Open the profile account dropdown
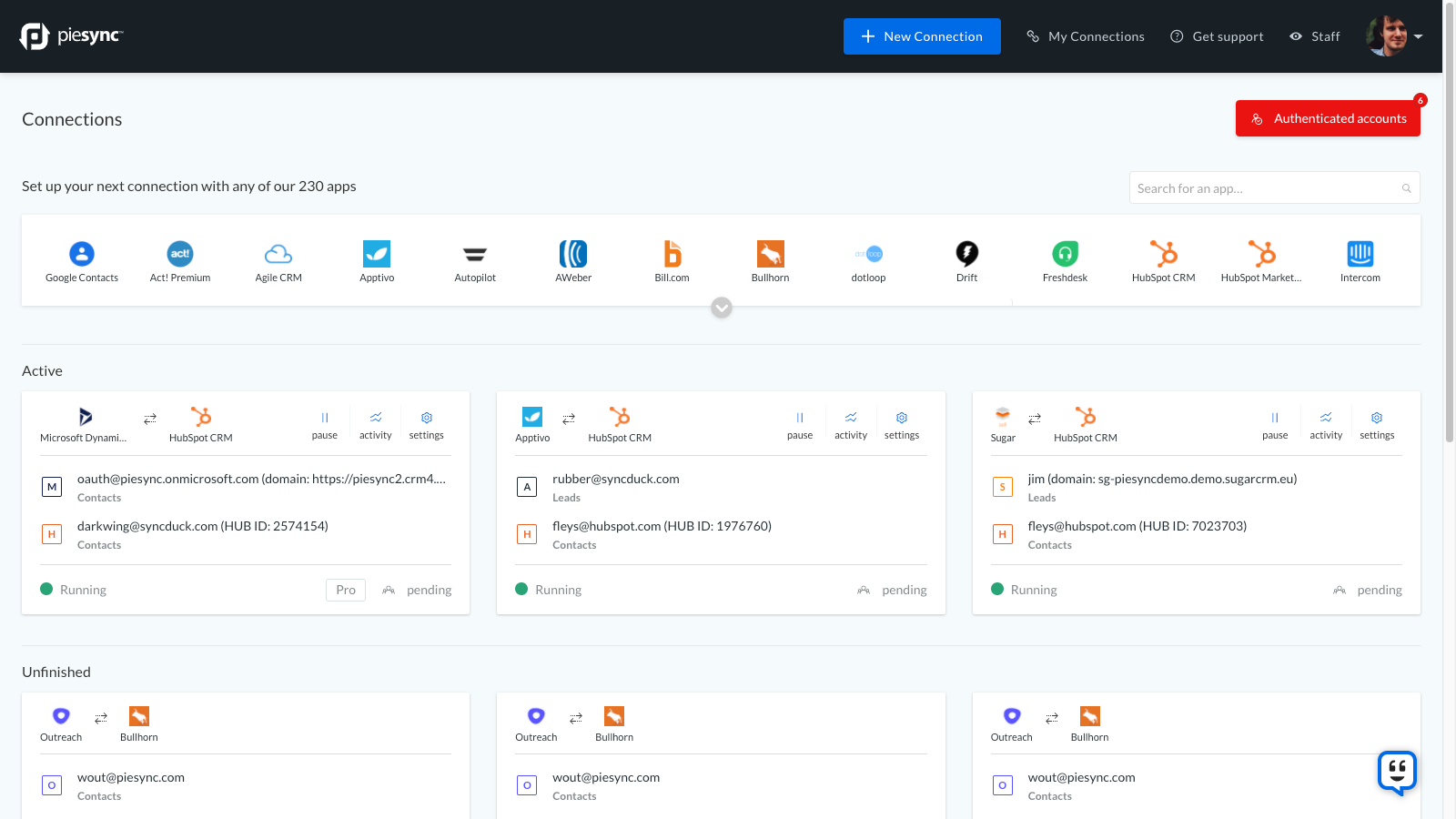Screen dimensions: 1456x819 coord(1395,36)
